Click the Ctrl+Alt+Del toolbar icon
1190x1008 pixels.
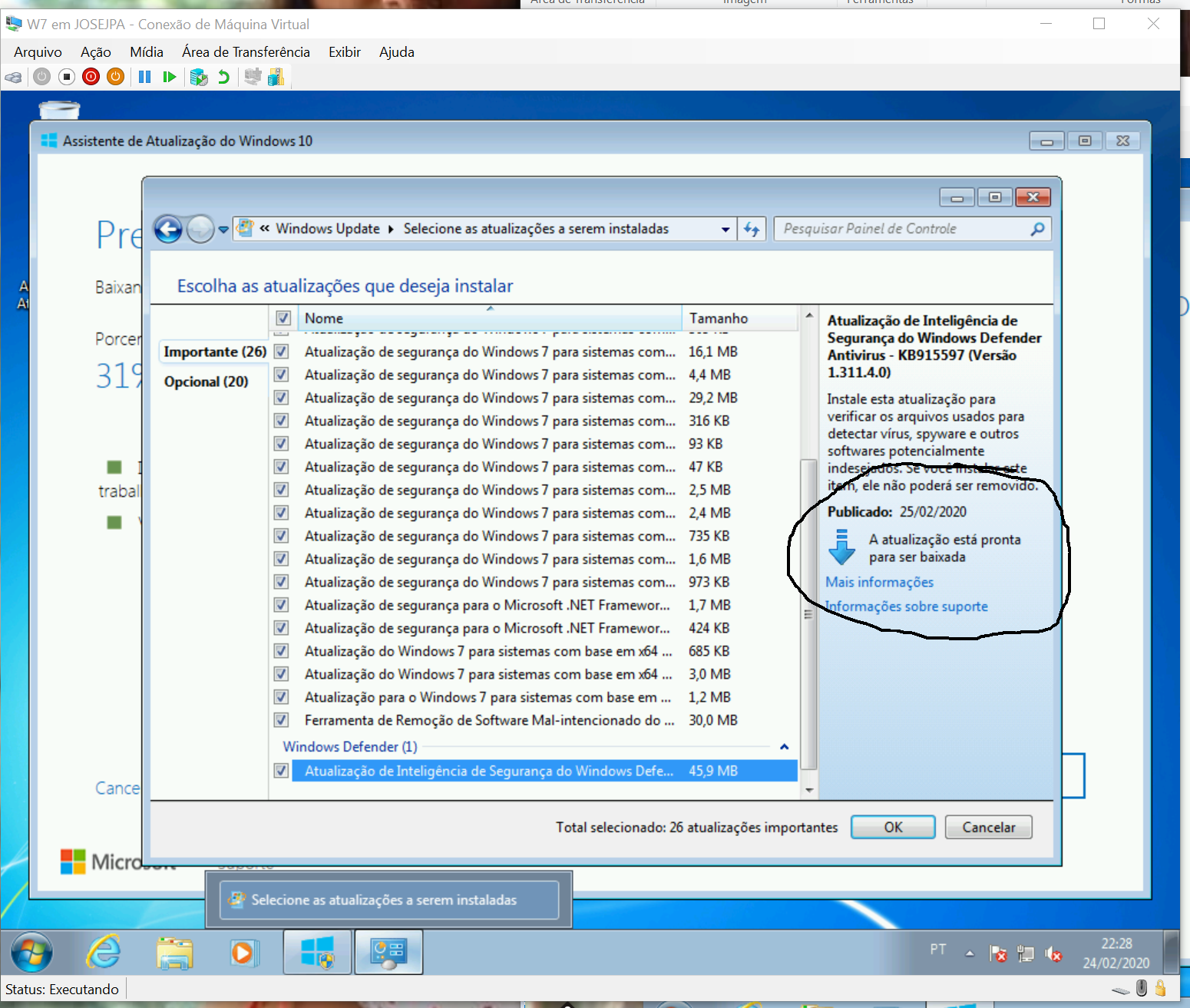pos(14,77)
